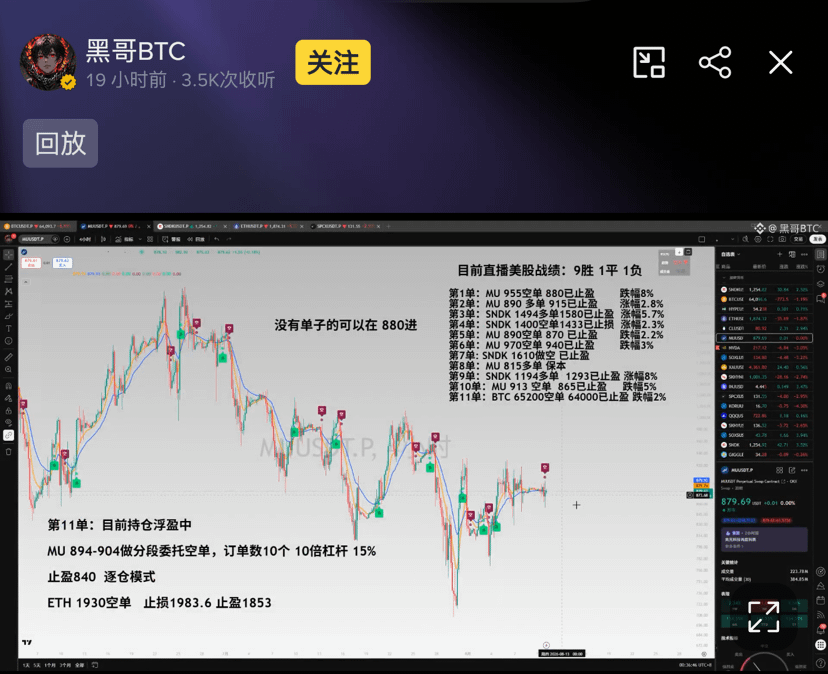
Task: Click the red sell price button
Action: tap(31, 263)
